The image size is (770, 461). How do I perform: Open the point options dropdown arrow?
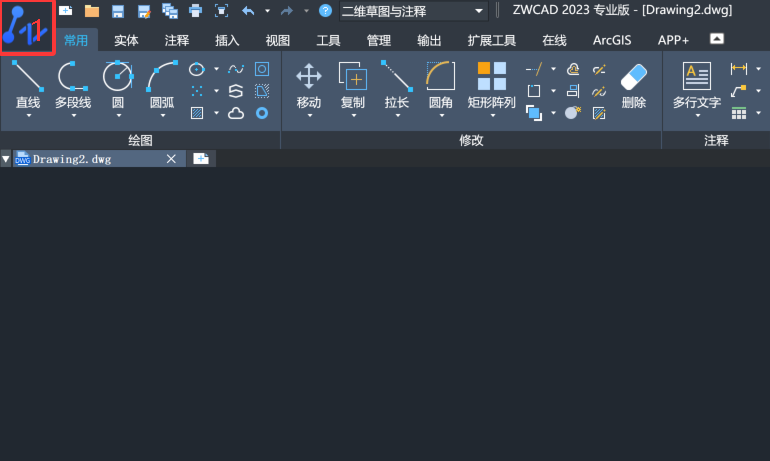point(216,91)
